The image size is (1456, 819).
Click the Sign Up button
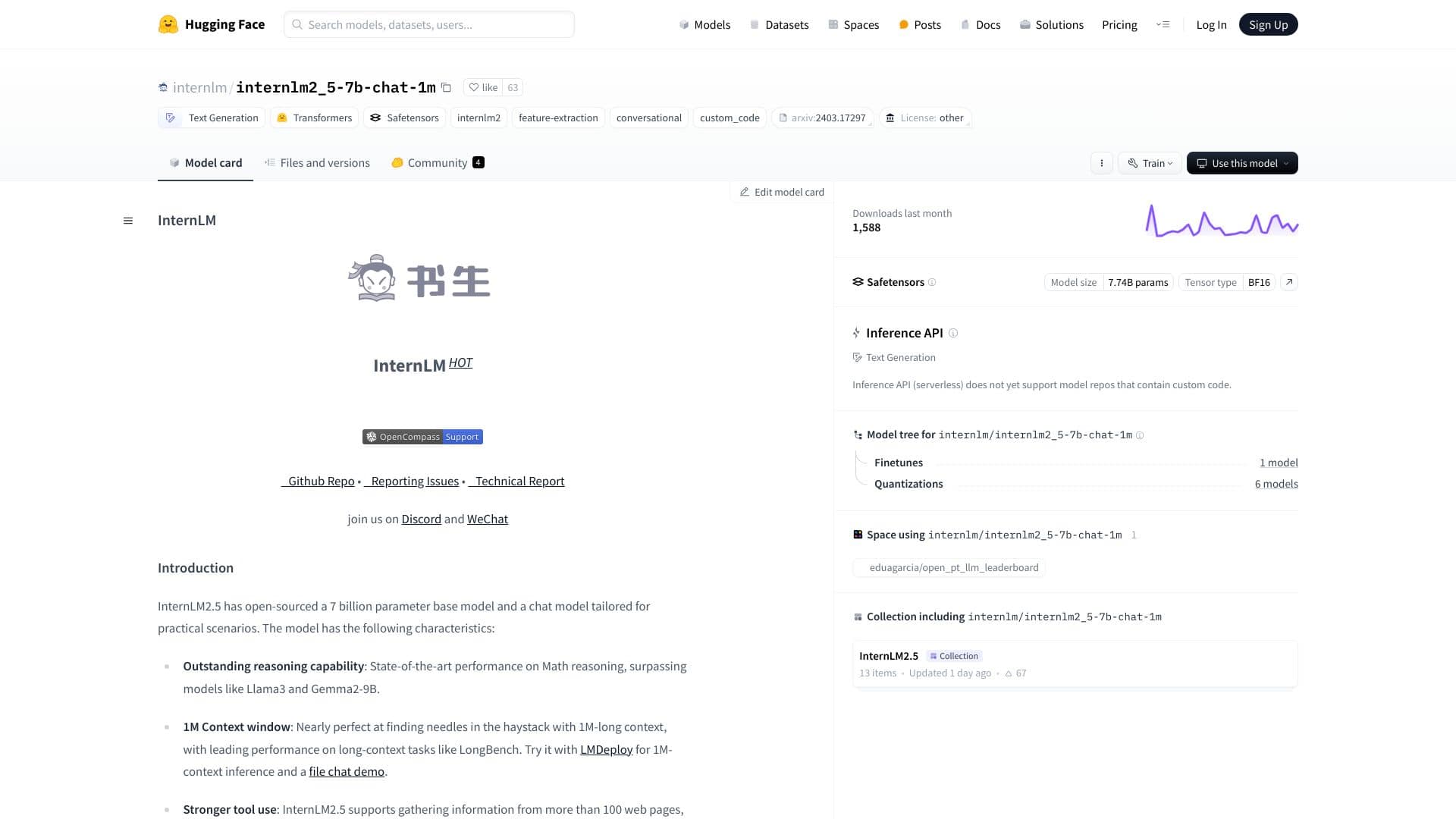point(1268,24)
